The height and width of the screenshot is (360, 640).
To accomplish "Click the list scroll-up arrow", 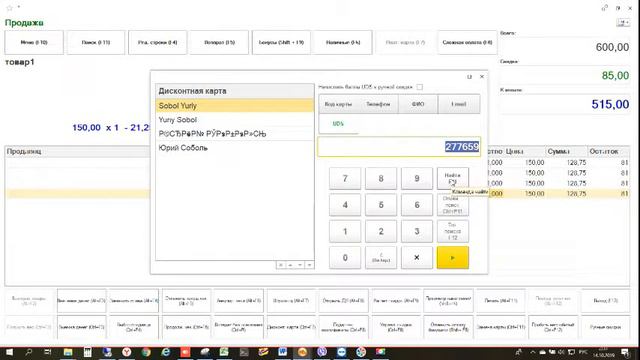I will point(290,265).
